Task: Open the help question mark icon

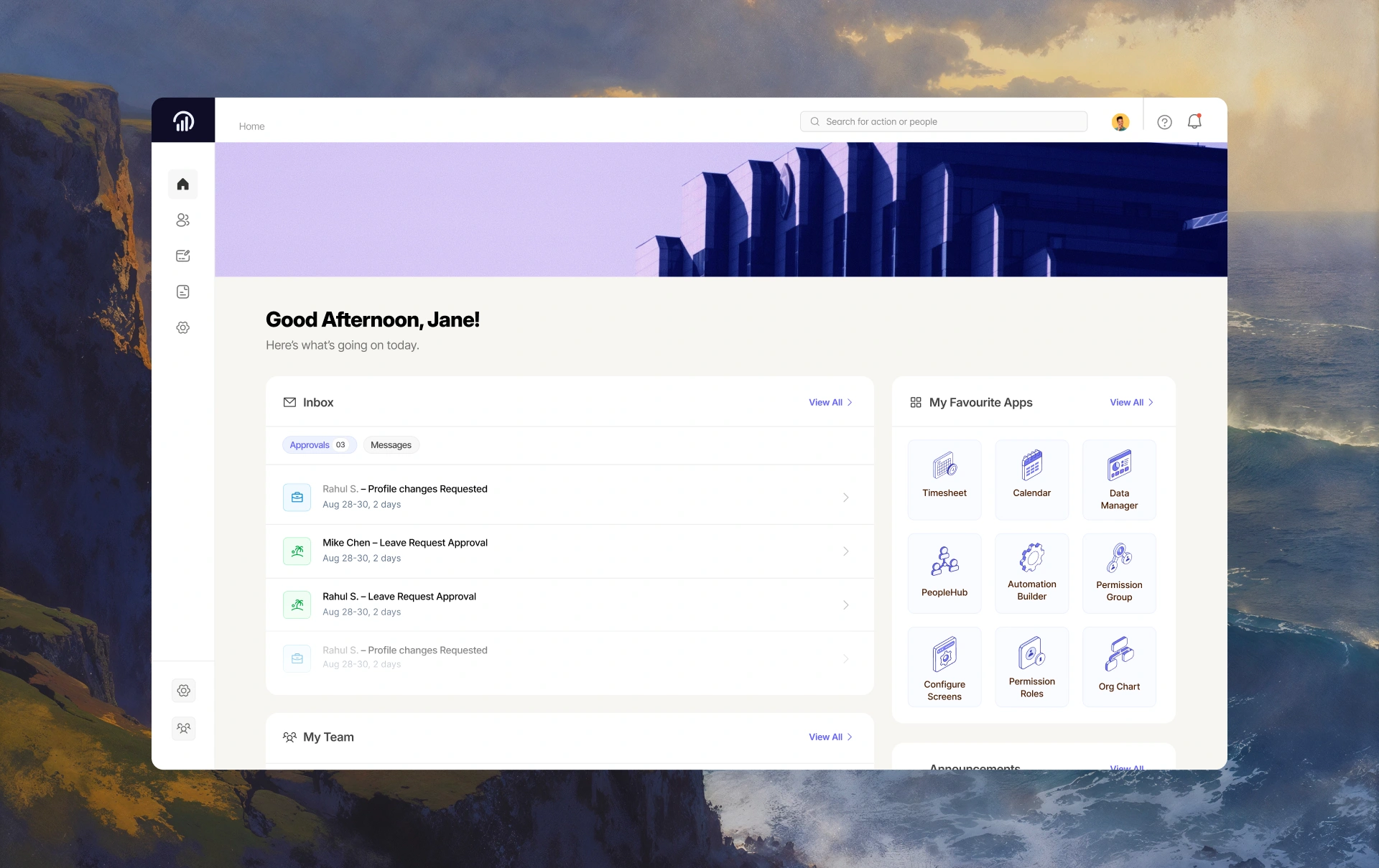Action: pos(1164,122)
